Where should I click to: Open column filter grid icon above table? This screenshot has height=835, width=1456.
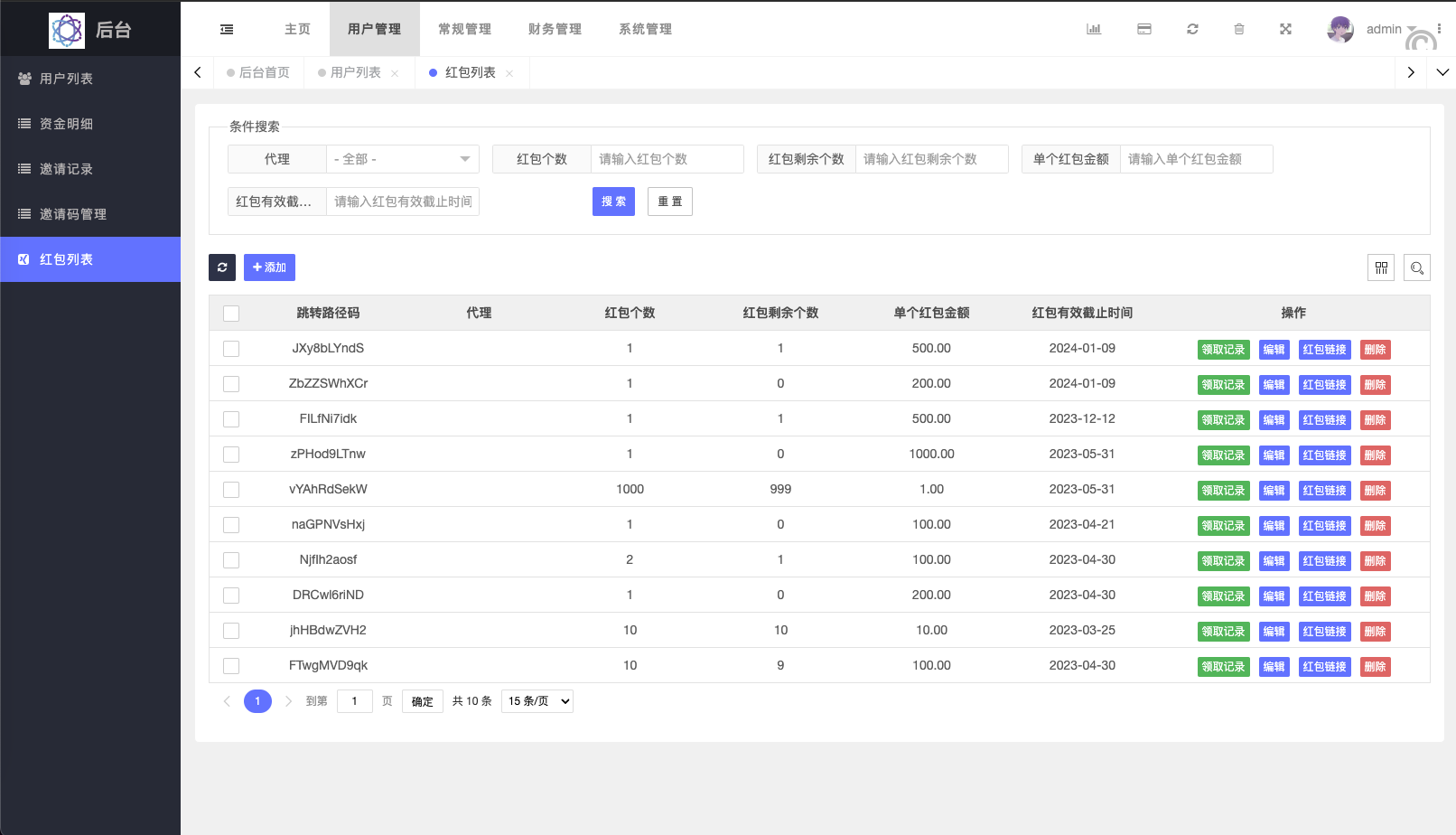(1381, 267)
